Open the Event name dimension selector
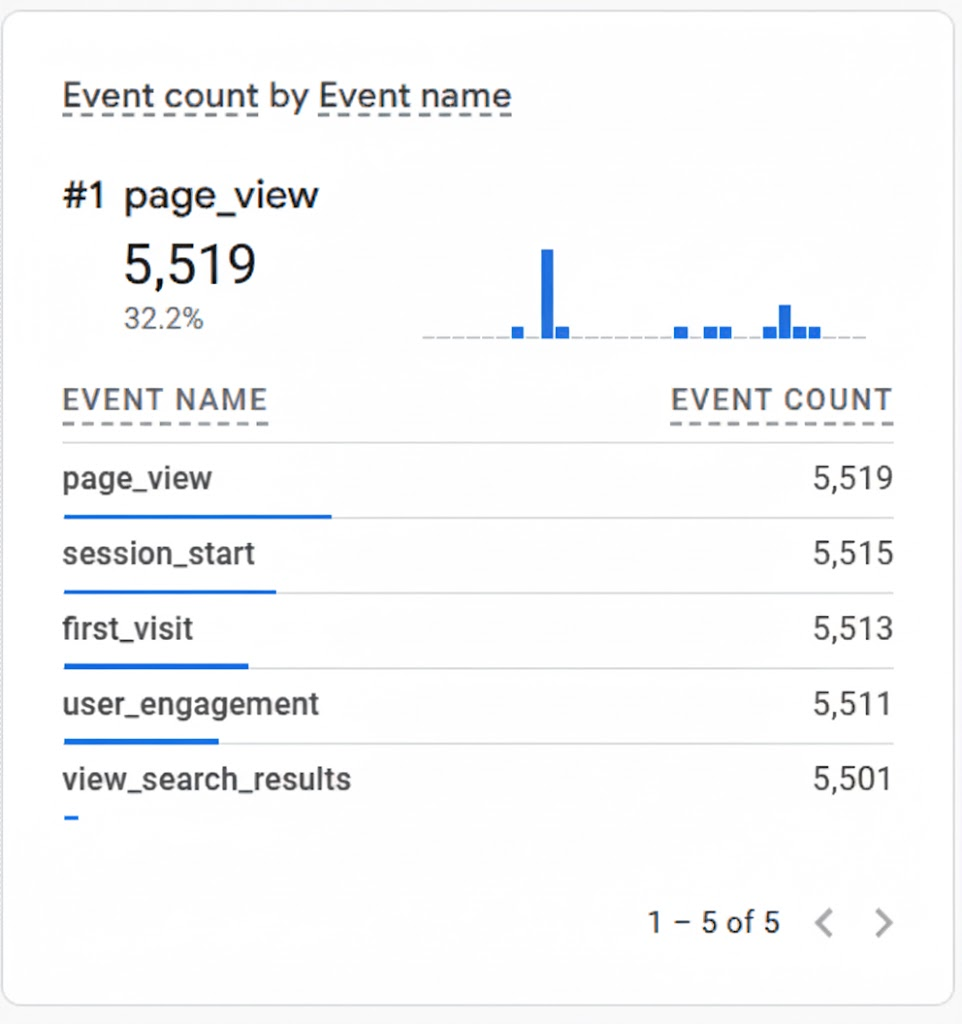The width and height of the screenshot is (962, 1024). point(414,96)
